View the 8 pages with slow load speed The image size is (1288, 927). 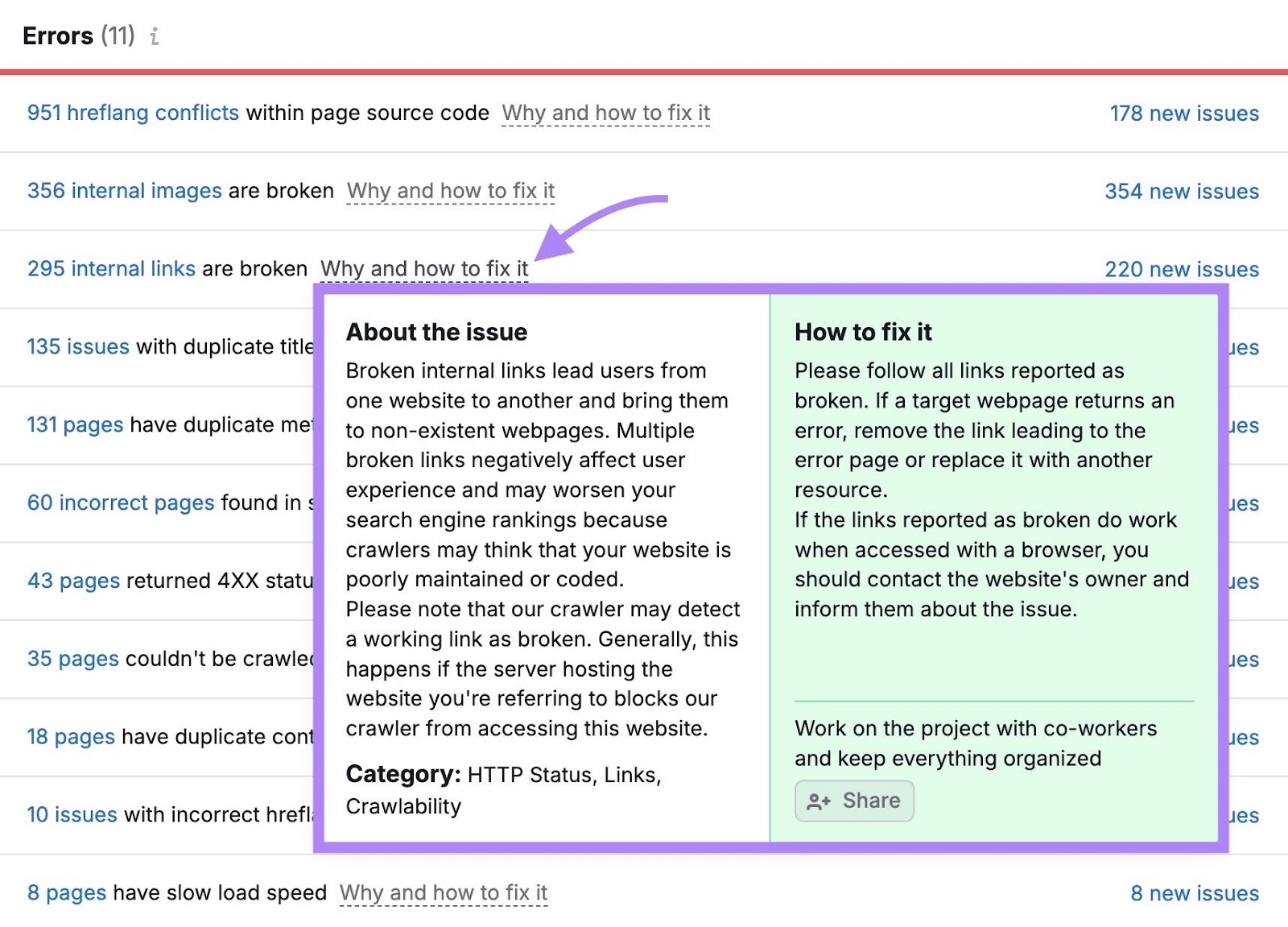tap(66, 892)
